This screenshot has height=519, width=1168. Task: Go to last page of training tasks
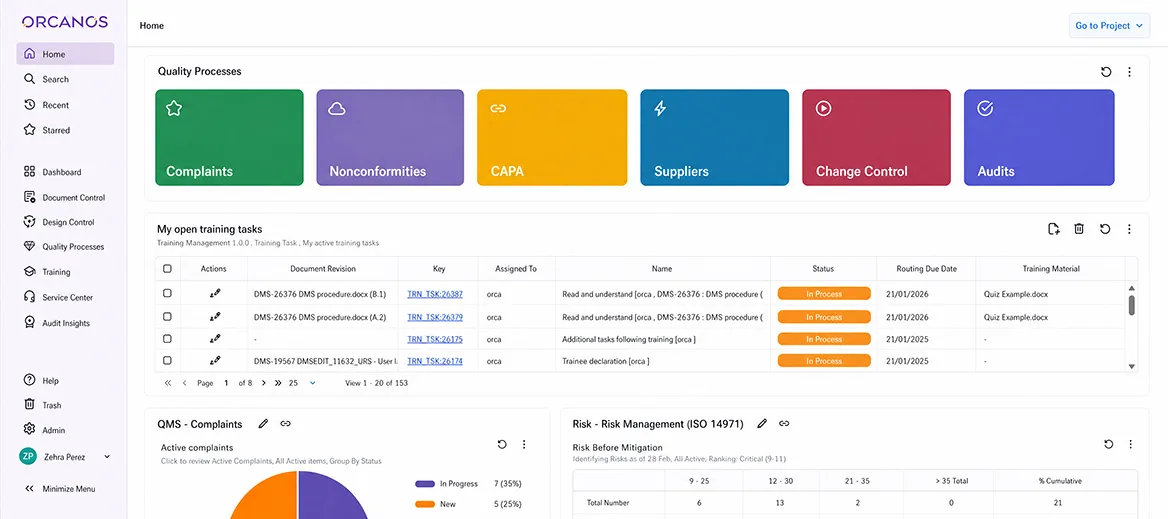[x=278, y=383]
